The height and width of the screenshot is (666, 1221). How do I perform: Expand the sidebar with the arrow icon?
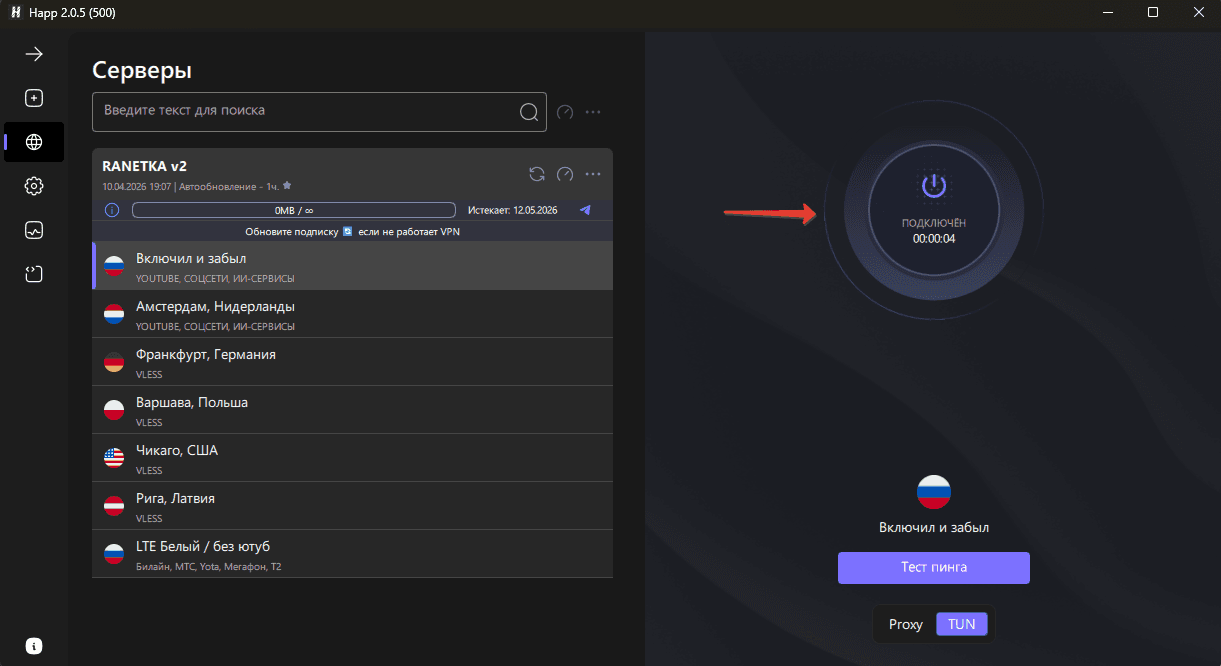pyautogui.click(x=34, y=54)
